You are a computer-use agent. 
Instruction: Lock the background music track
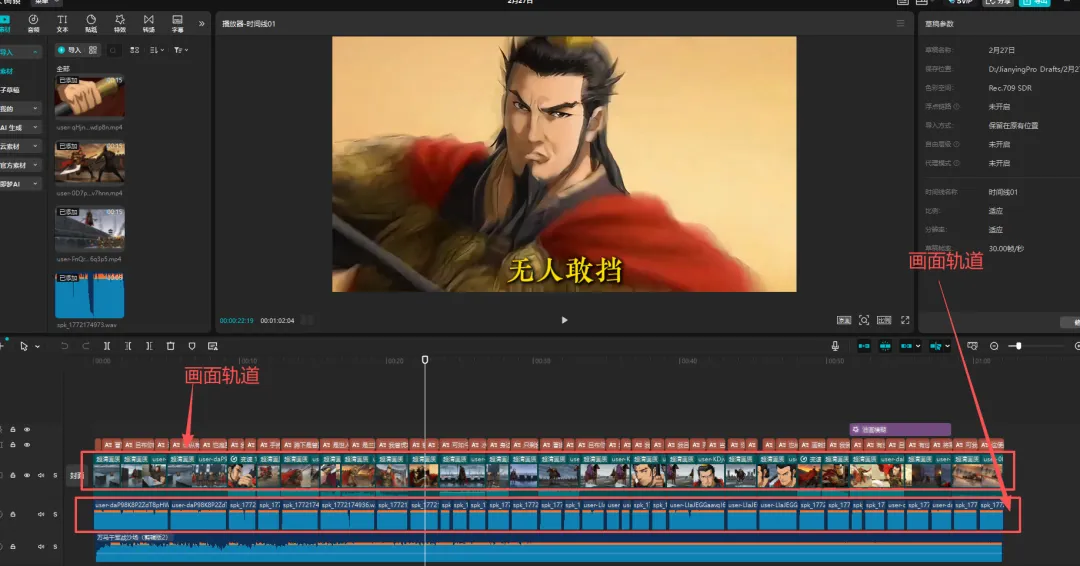(12, 547)
